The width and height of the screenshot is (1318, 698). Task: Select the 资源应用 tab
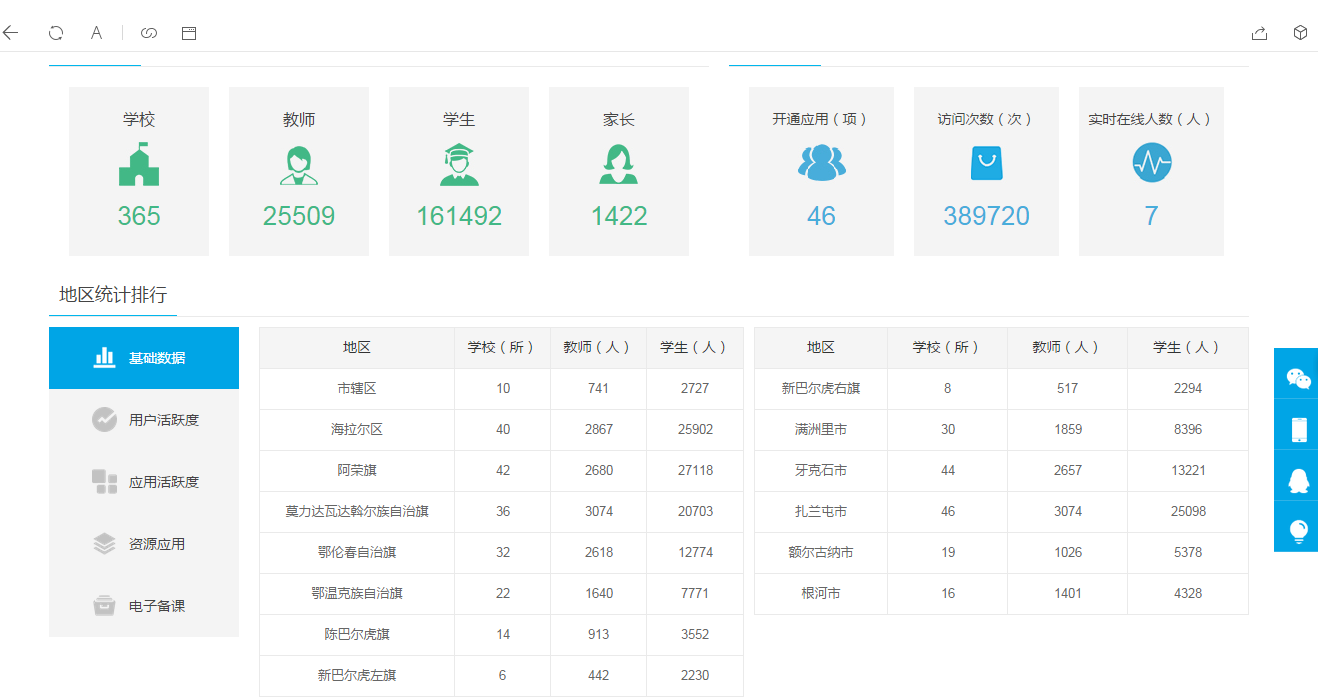pos(144,544)
